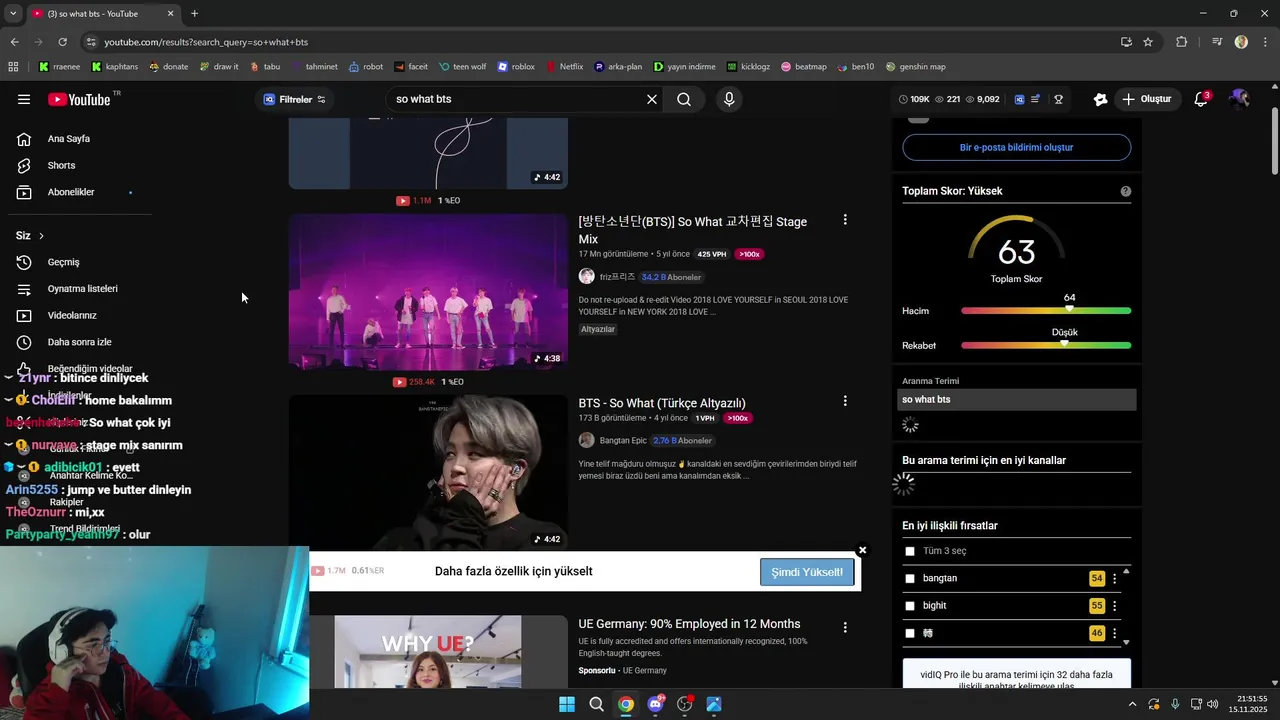Open more options for UE Germany ad
1280x720 pixels.
click(845, 628)
